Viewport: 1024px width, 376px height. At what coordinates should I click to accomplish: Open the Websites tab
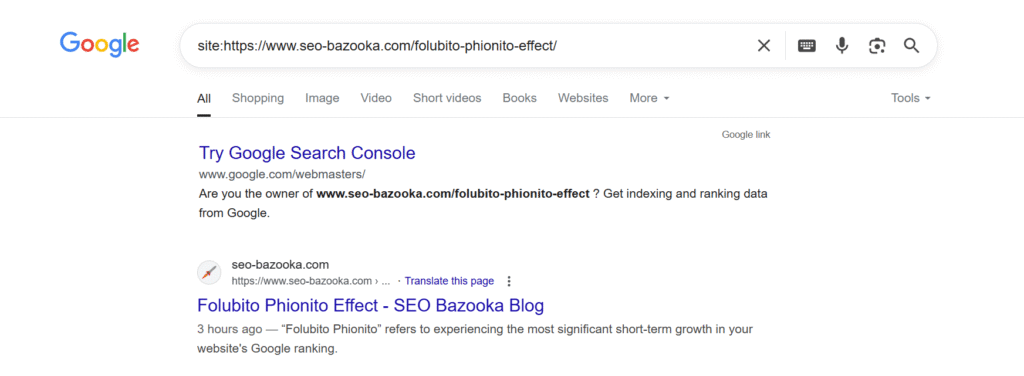click(x=583, y=98)
